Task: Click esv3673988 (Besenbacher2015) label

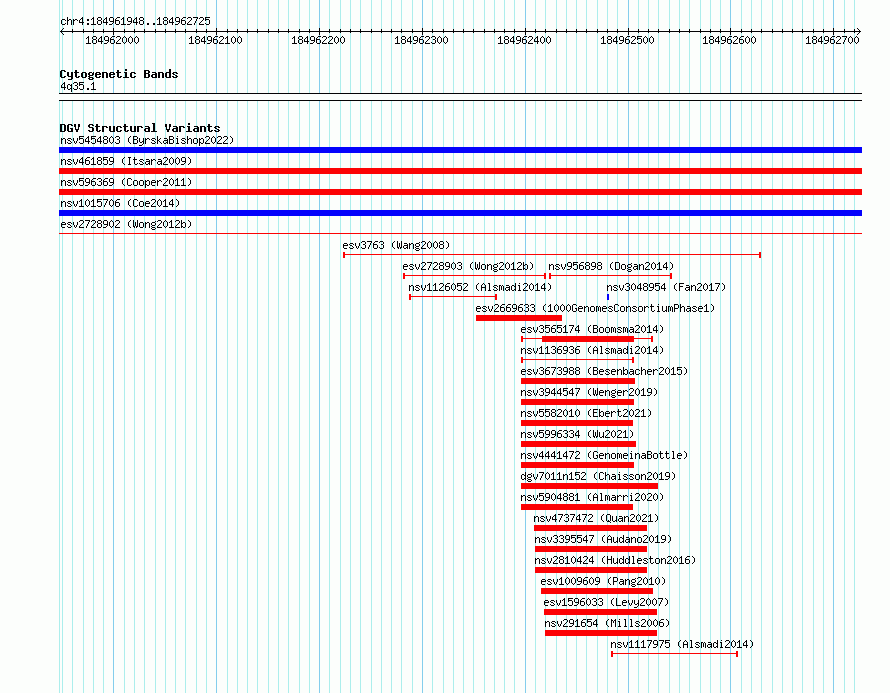Action: (604, 371)
